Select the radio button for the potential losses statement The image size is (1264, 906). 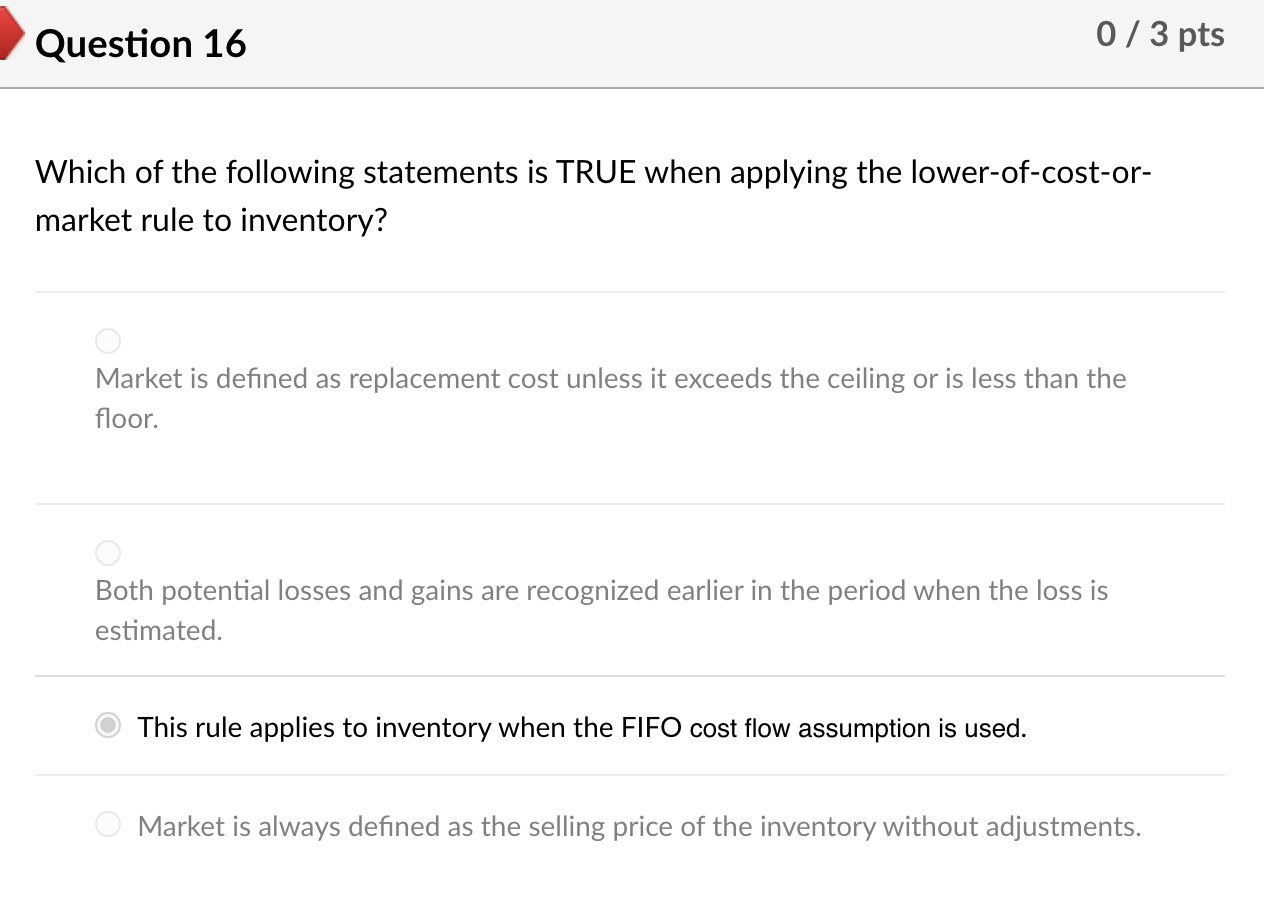[107, 552]
